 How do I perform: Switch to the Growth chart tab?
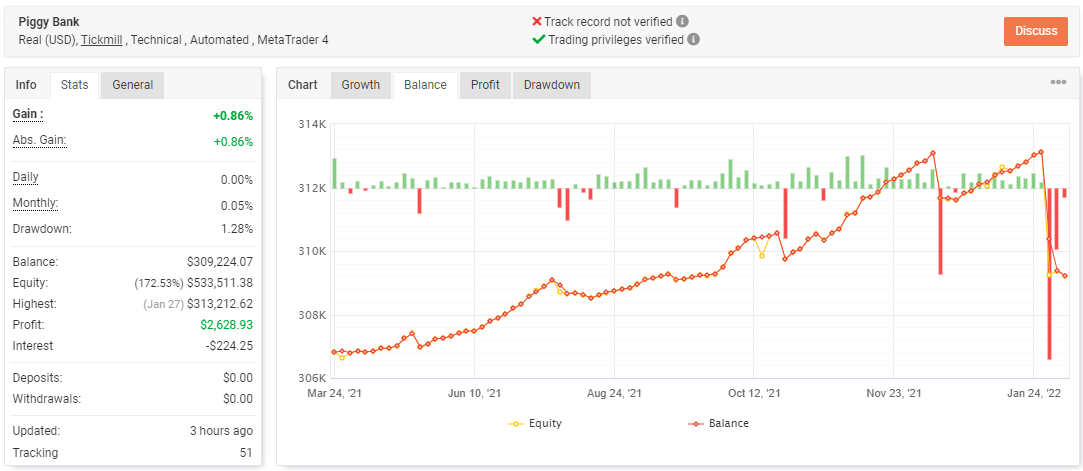[361, 85]
